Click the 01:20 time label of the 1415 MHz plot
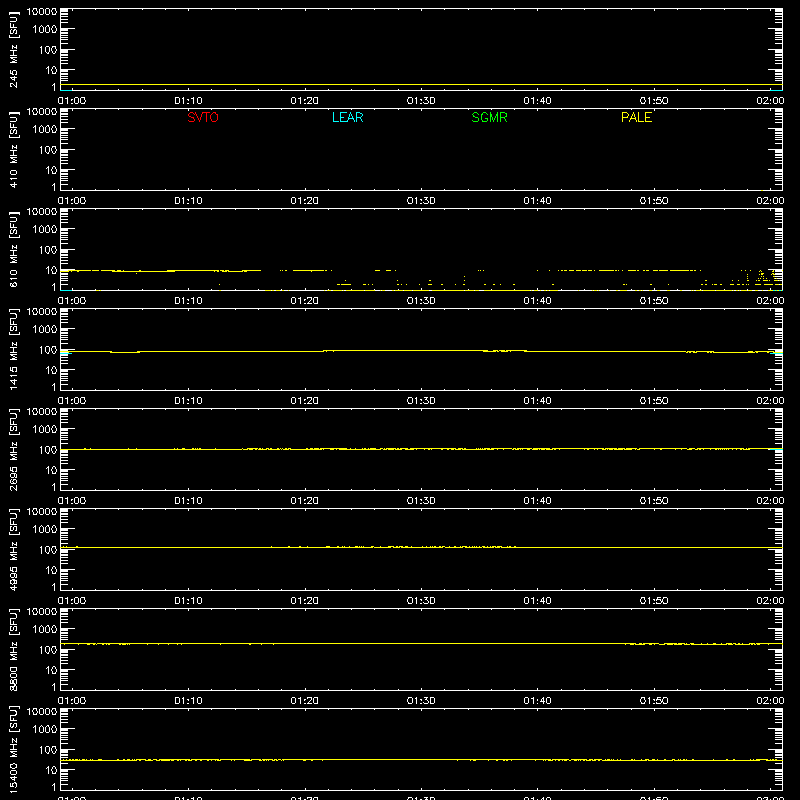The width and height of the screenshot is (800, 800). (305, 401)
